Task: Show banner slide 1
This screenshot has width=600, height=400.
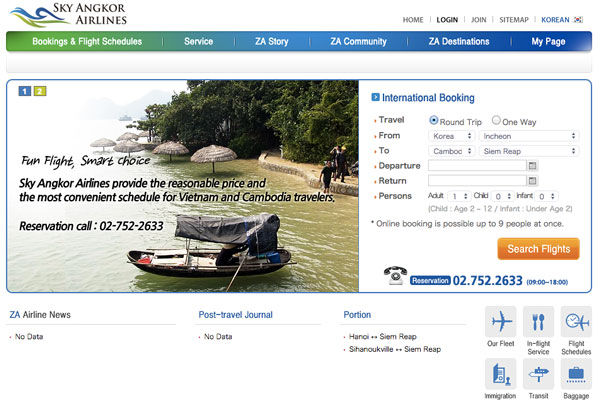Action: 25,91
